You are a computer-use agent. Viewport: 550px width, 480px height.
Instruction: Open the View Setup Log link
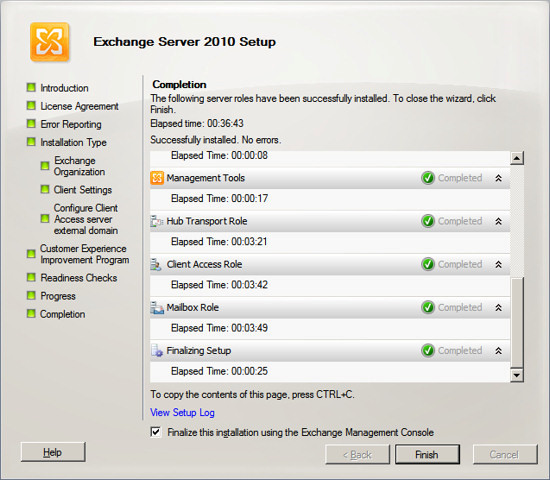pos(182,412)
